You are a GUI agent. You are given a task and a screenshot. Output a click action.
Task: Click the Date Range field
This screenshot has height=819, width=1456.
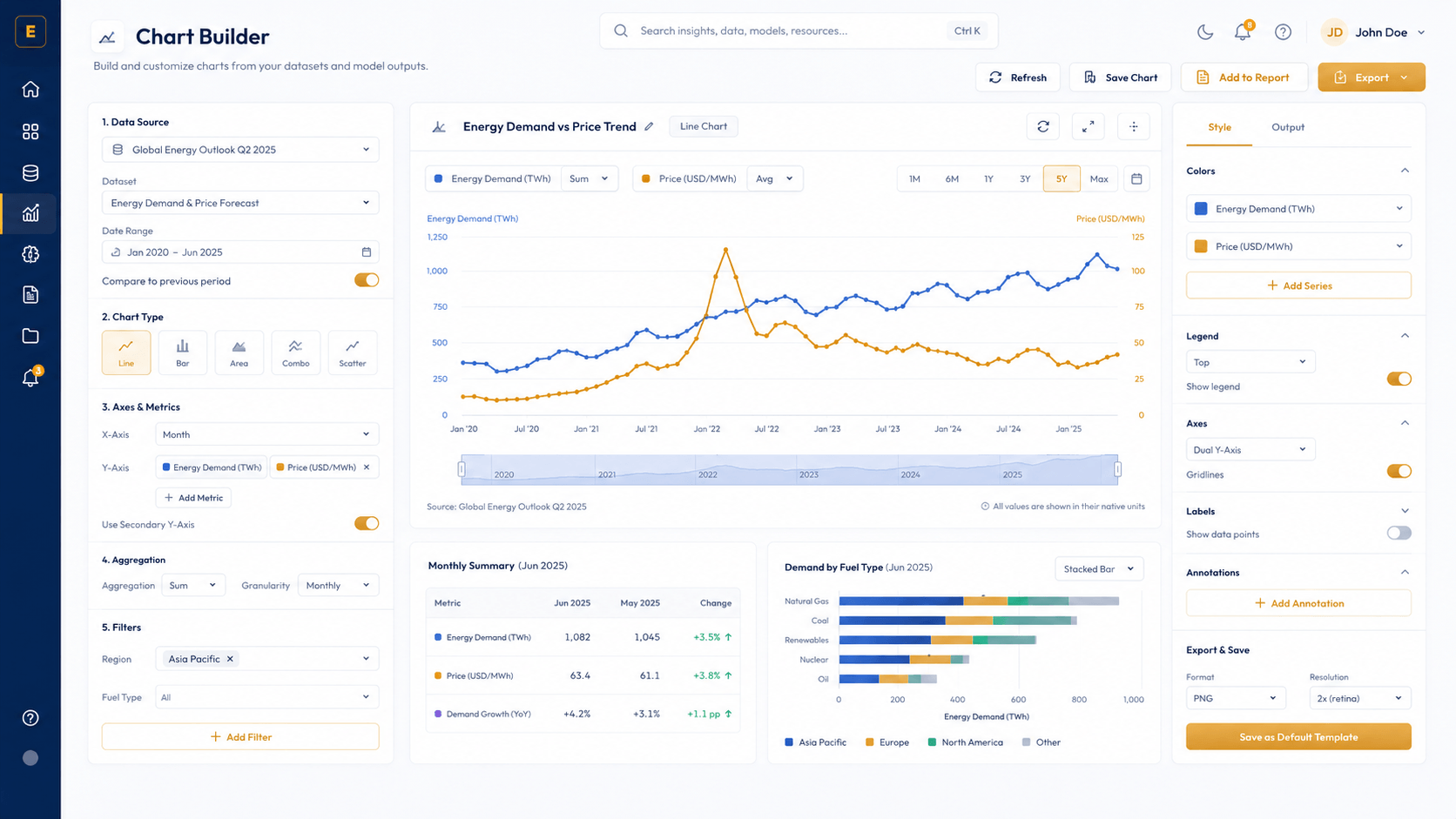pyautogui.click(x=240, y=252)
